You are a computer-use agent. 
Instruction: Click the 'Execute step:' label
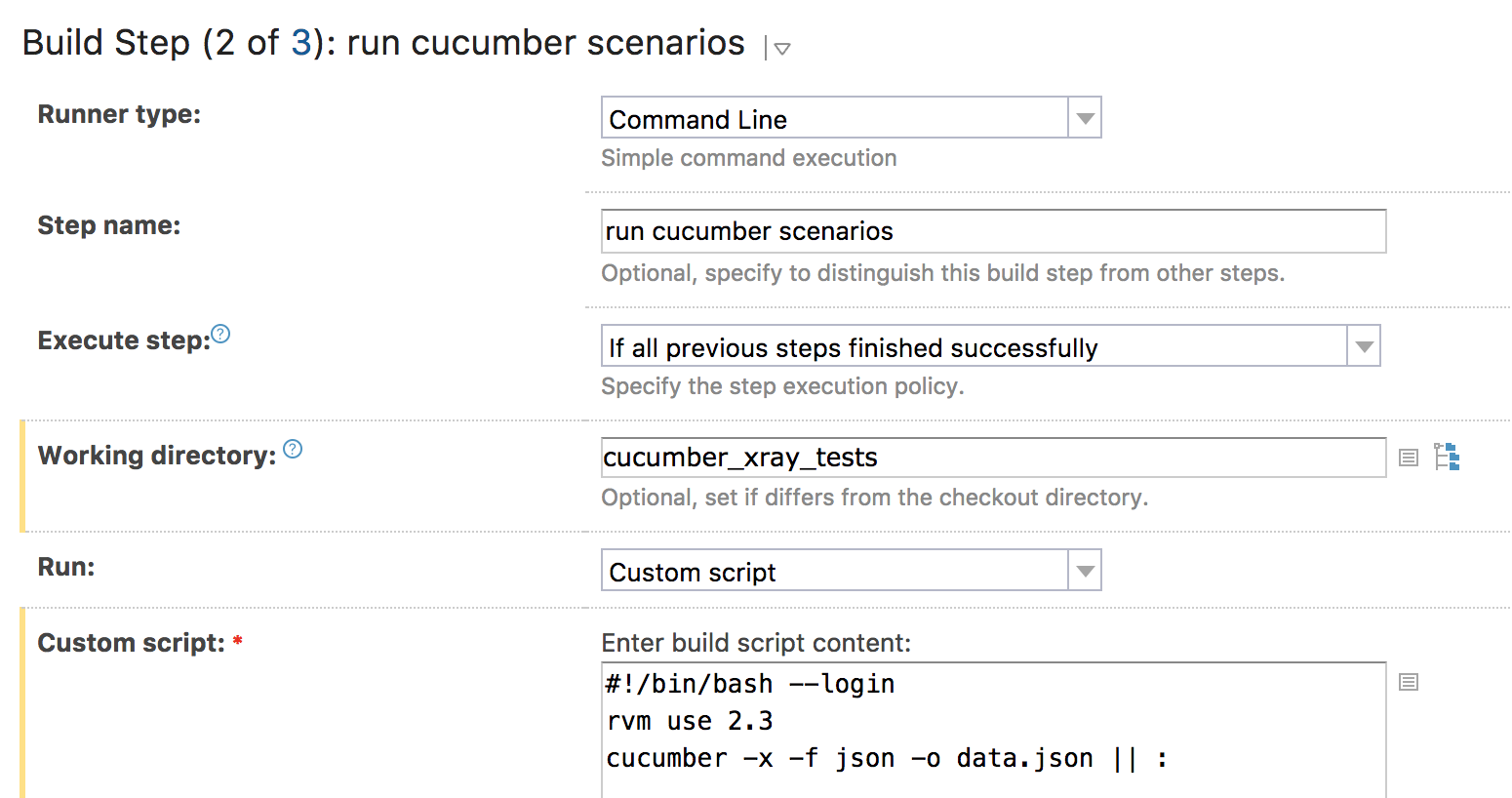click(x=124, y=340)
